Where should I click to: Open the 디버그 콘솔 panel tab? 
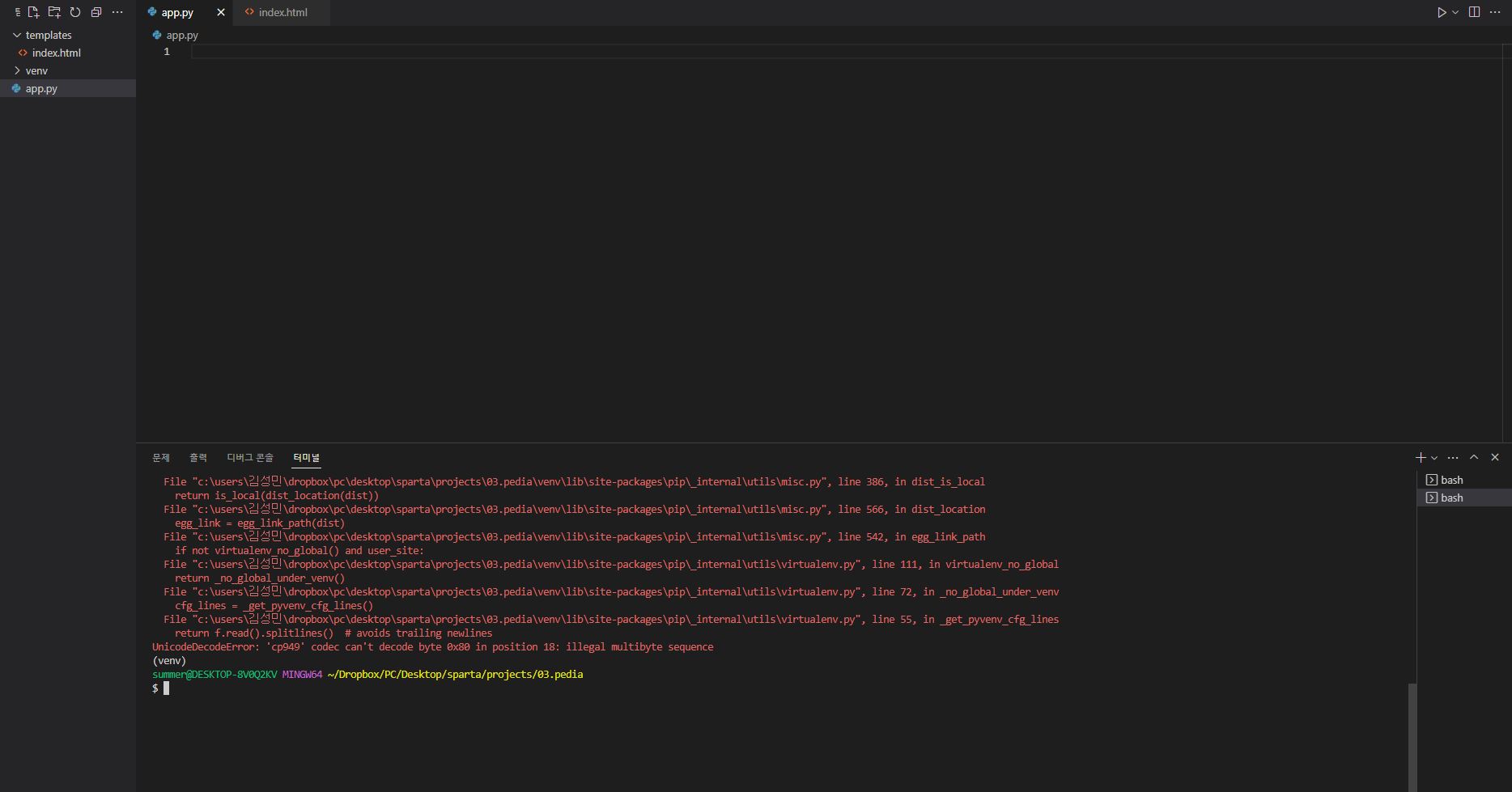tap(250, 457)
